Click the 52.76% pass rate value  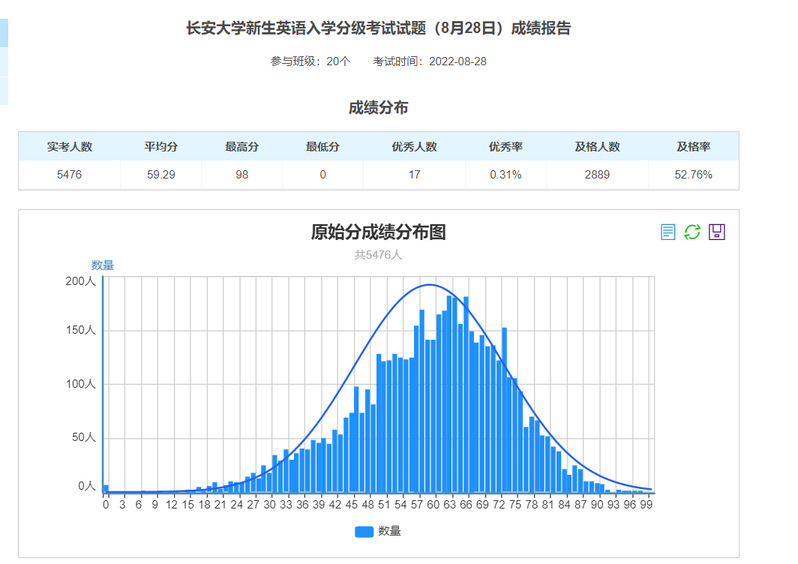tap(693, 175)
